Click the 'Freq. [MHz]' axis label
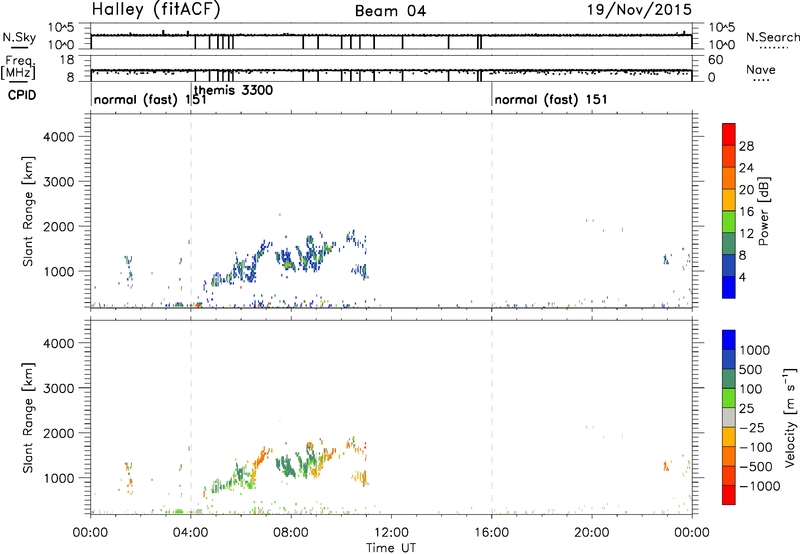The width and height of the screenshot is (800, 554). coord(18,67)
